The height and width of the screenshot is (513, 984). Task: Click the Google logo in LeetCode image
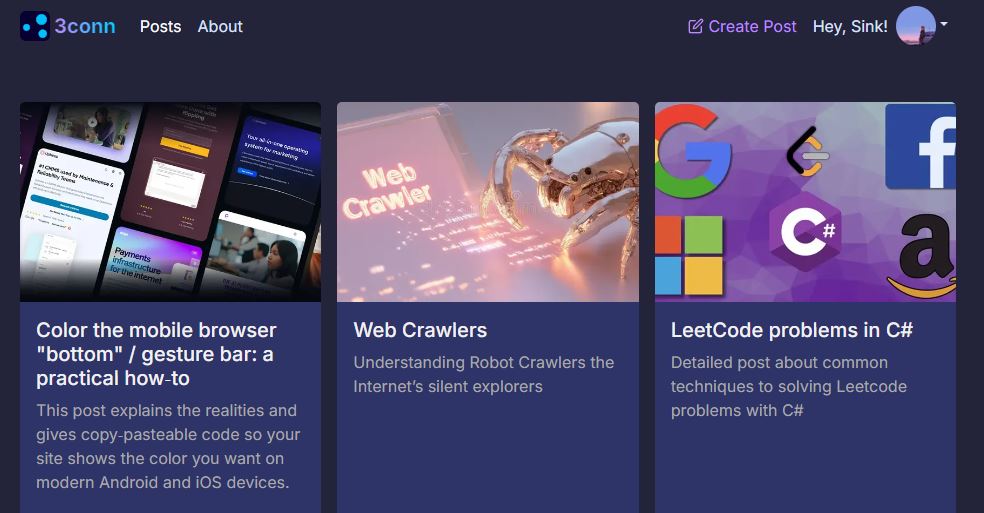pos(692,151)
